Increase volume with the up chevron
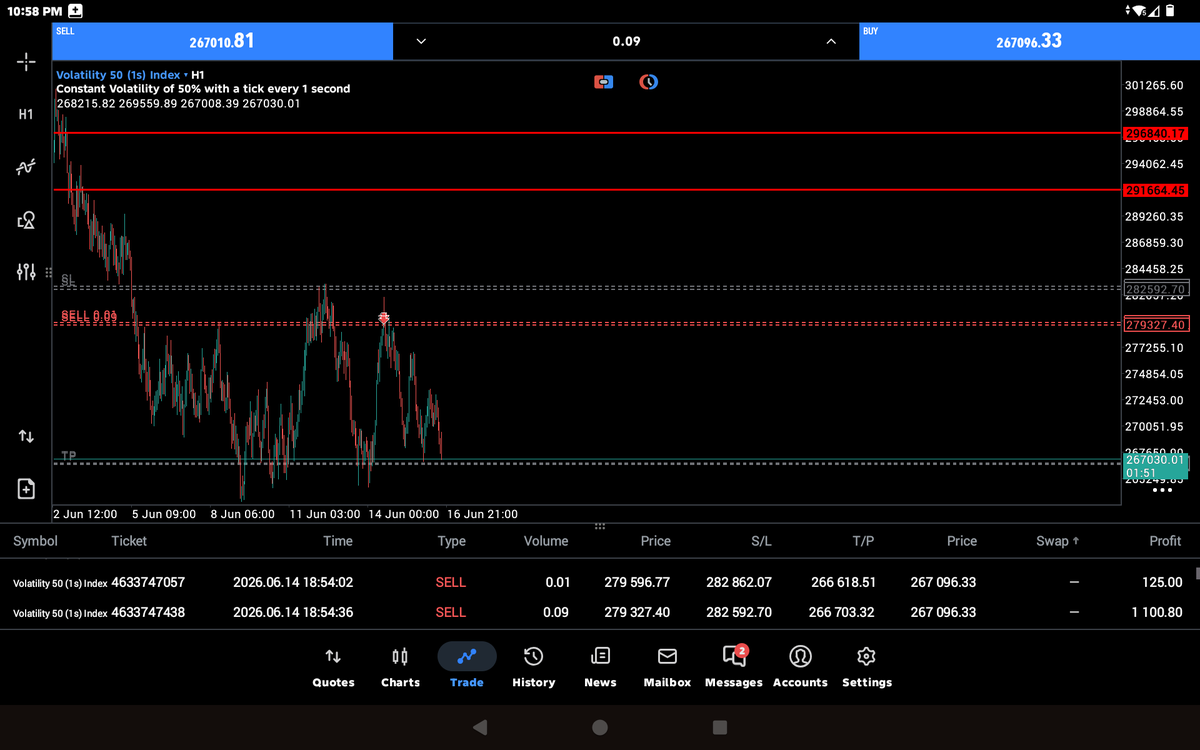 tap(830, 42)
